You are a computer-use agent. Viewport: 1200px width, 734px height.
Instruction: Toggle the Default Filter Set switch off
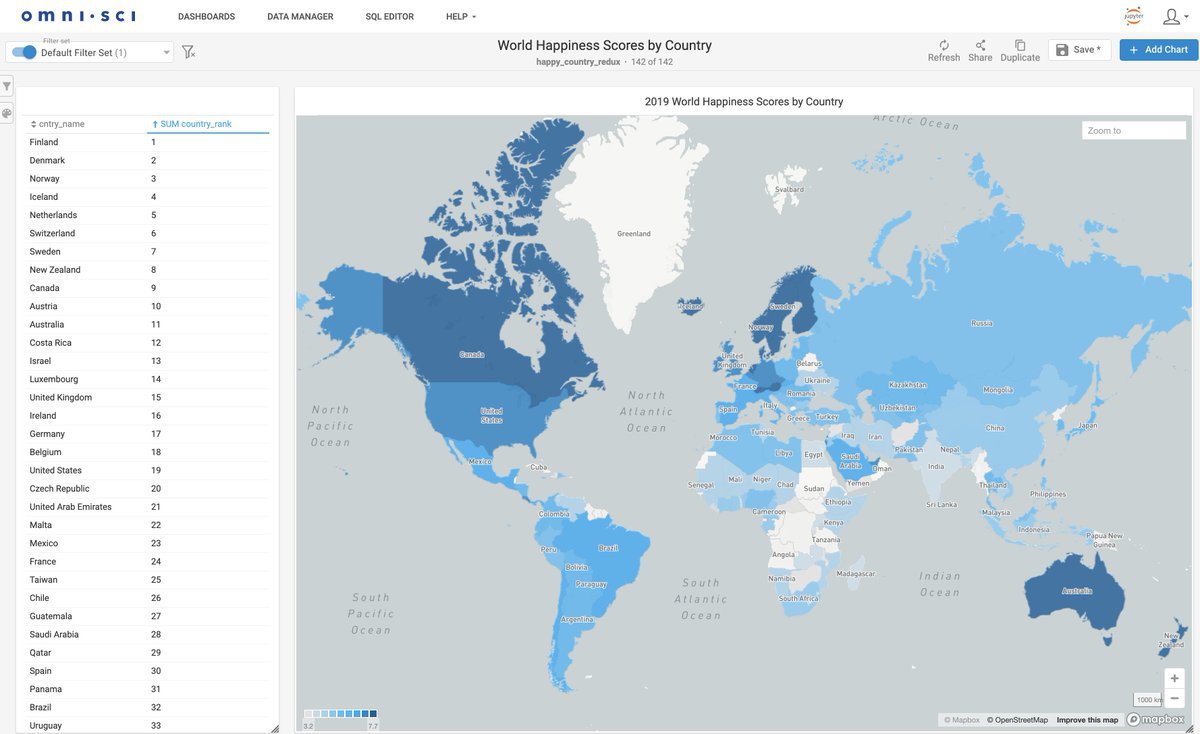(24, 52)
